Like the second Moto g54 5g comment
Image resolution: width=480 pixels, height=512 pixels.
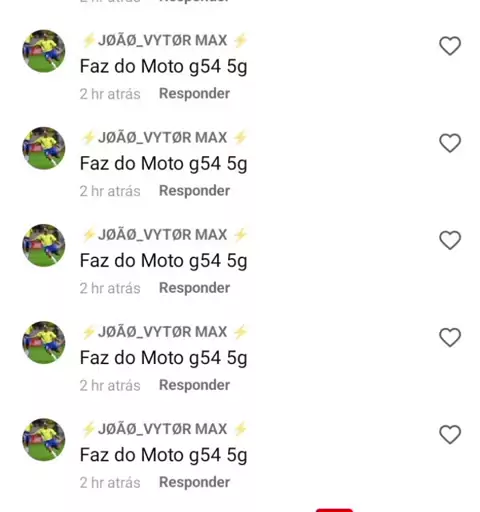pos(450,143)
